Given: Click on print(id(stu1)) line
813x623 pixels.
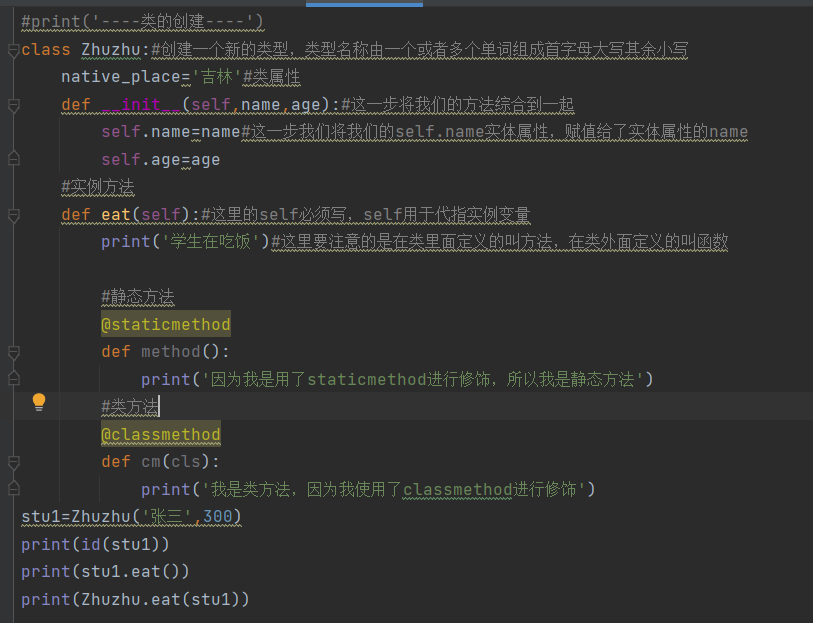Looking at the screenshot, I should [95, 544].
